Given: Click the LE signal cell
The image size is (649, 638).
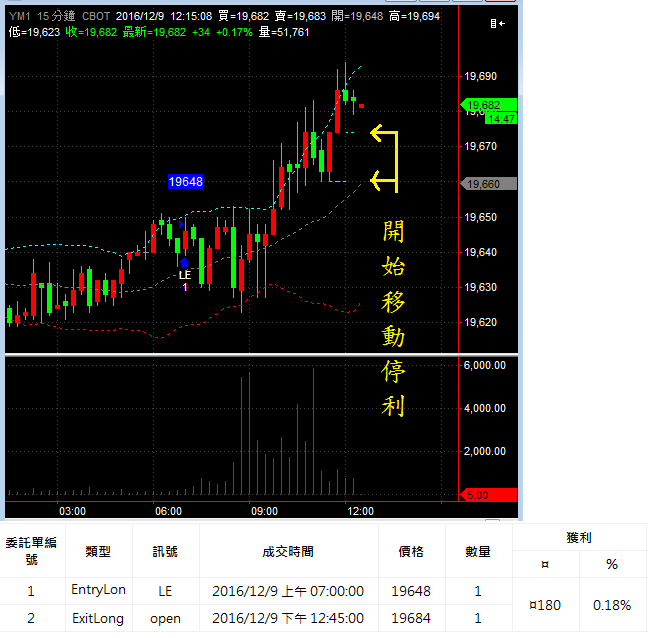Looking at the screenshot, I should [165, 591].
